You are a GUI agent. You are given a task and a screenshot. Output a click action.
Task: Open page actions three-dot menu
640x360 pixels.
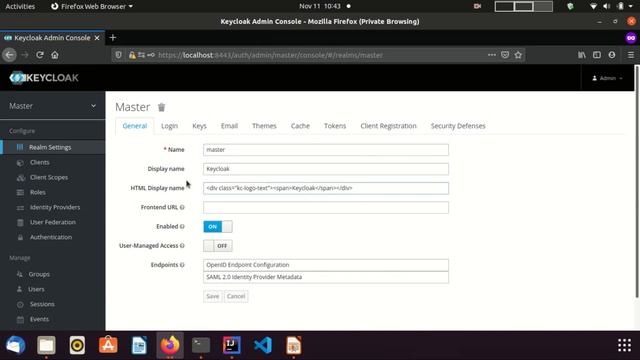[x=491, y=55]
